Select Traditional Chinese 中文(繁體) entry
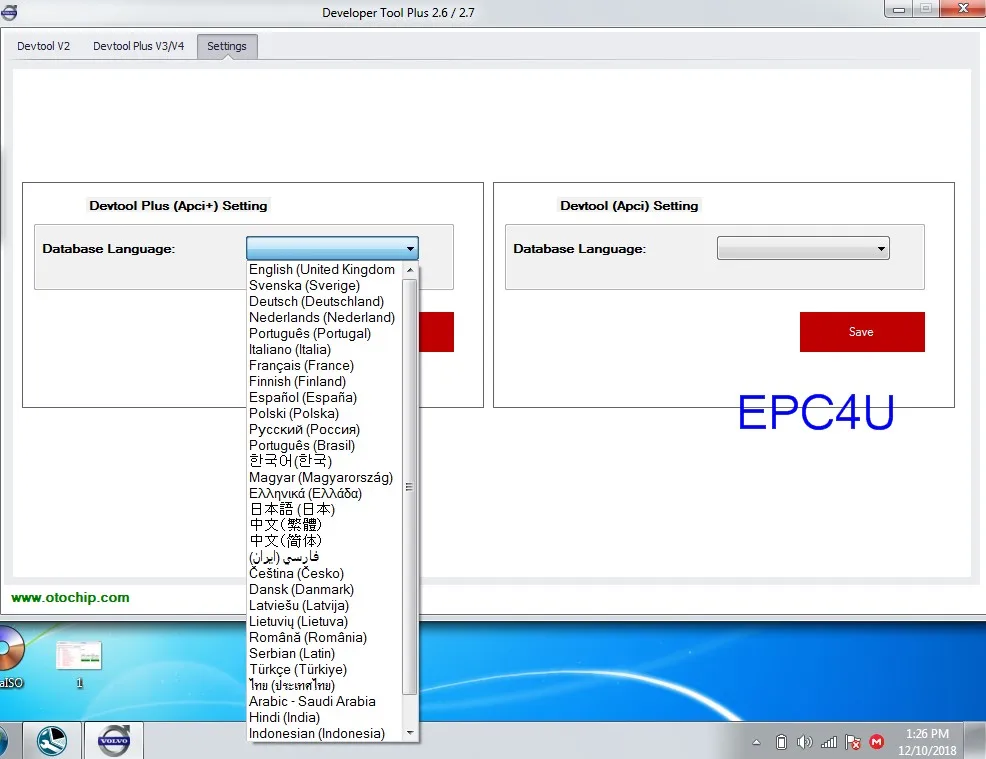Viewport: 986px width, 759px height. (324, 524)
